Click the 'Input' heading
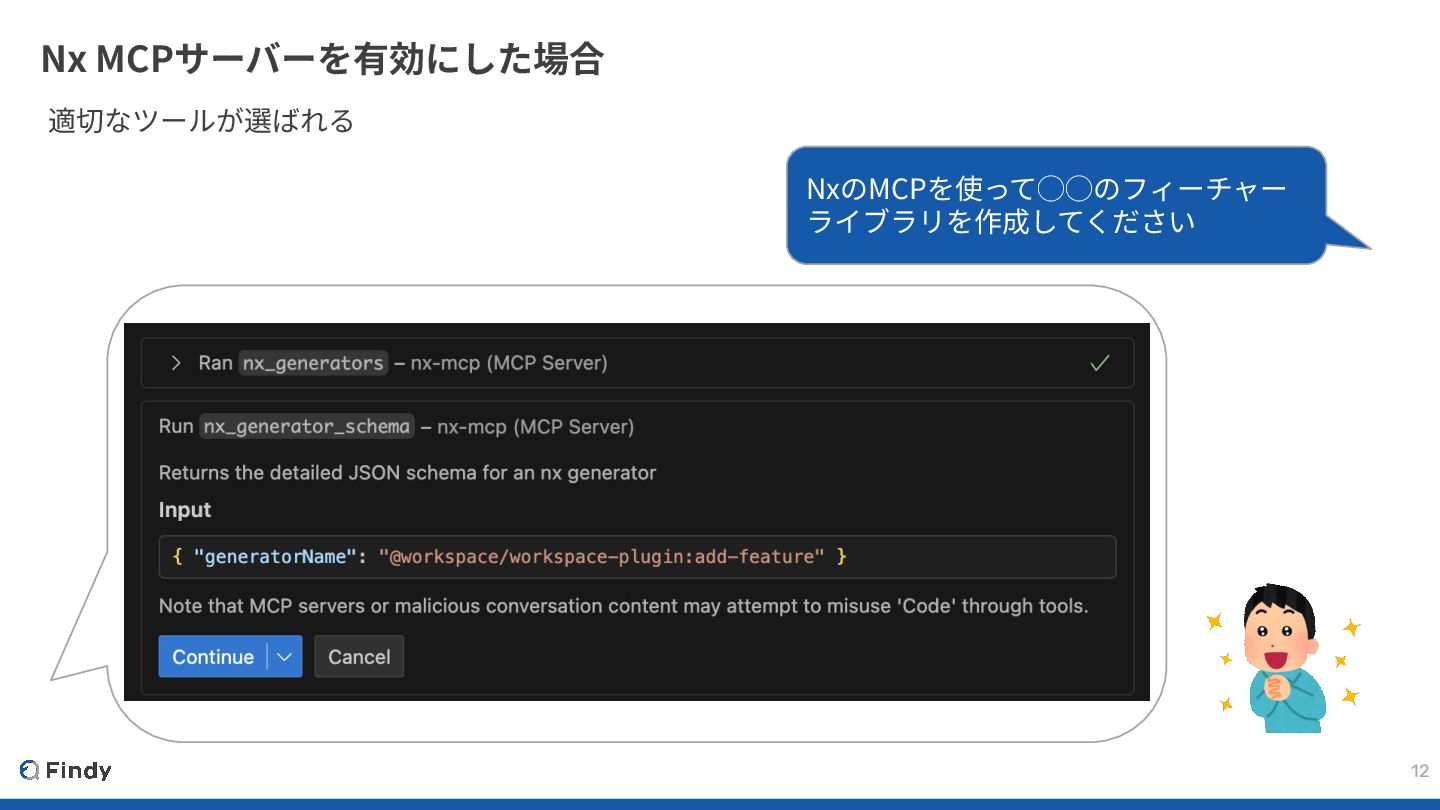Screen dimensions: 1440x810 [185, 510]
